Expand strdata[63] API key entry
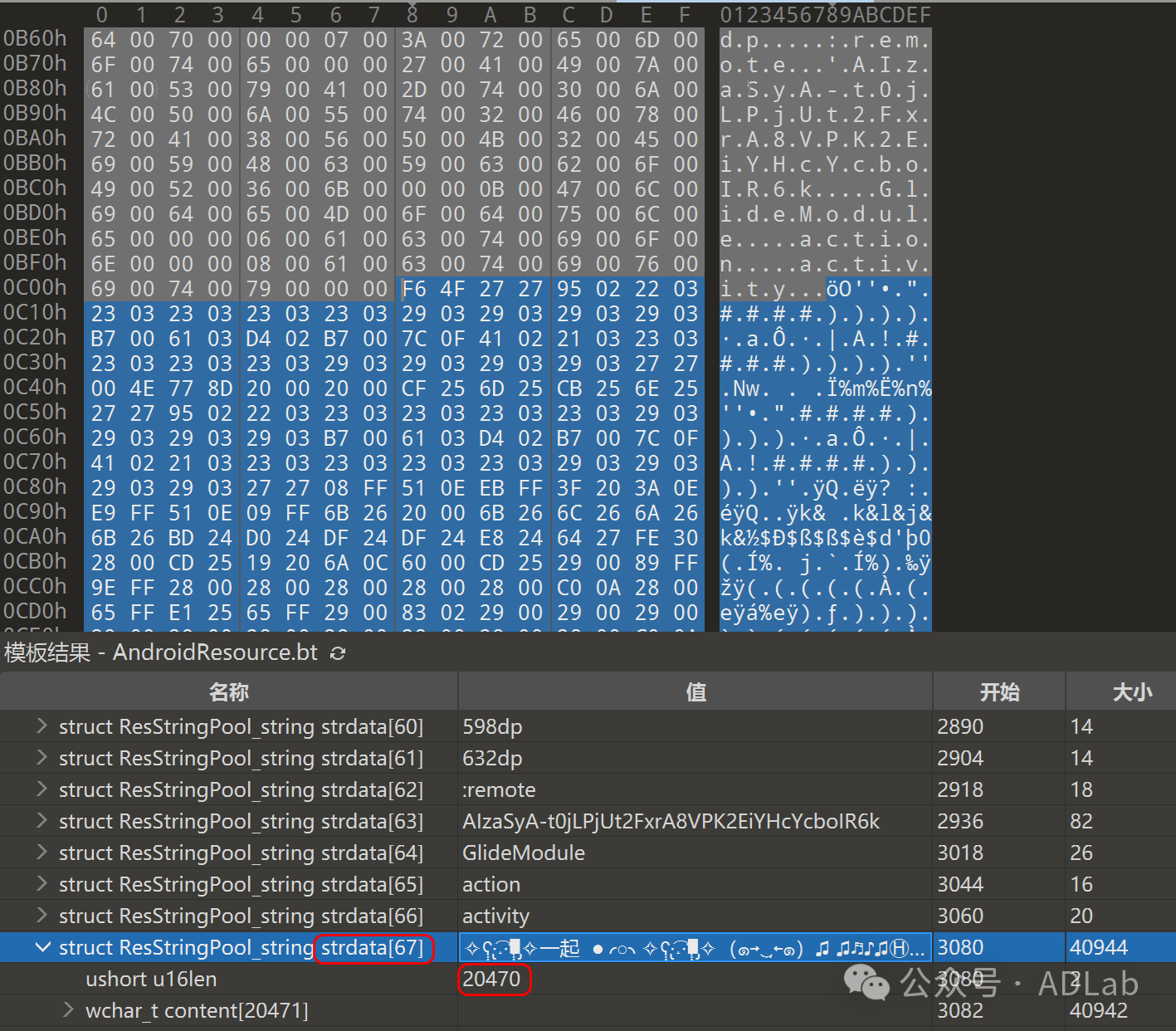The height and width of the screenshot is (1031, 1176). (41, 821)
